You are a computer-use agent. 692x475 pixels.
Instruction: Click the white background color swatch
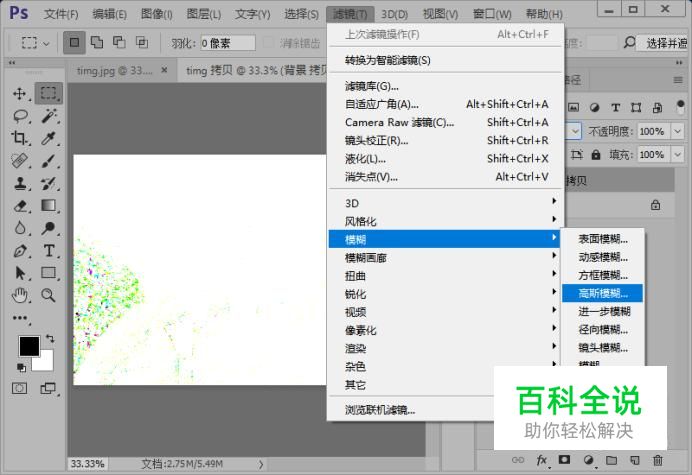pyautogui.click(x=46, y=363)
